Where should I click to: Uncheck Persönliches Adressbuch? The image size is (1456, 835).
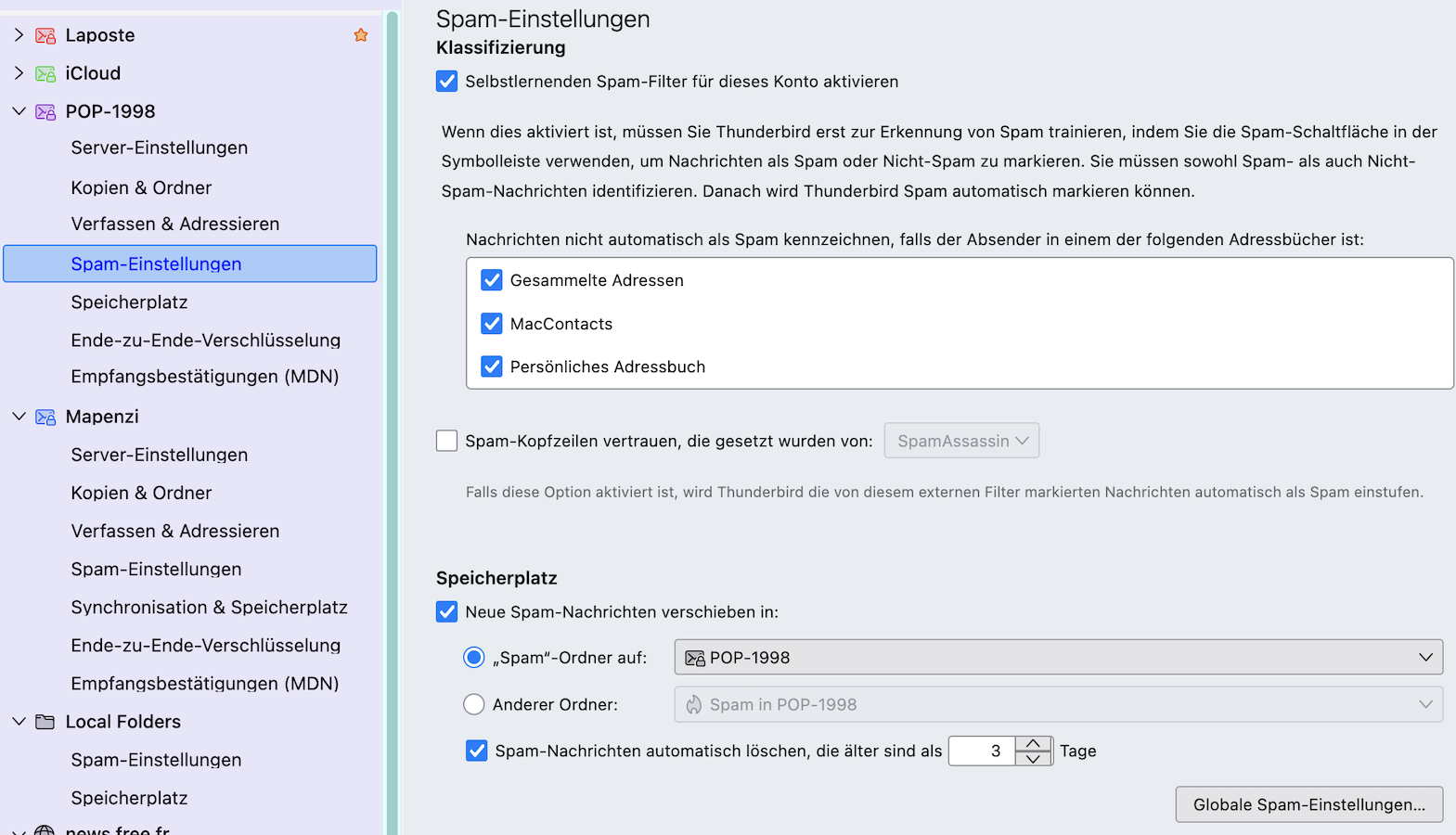[x=492, y=366]
